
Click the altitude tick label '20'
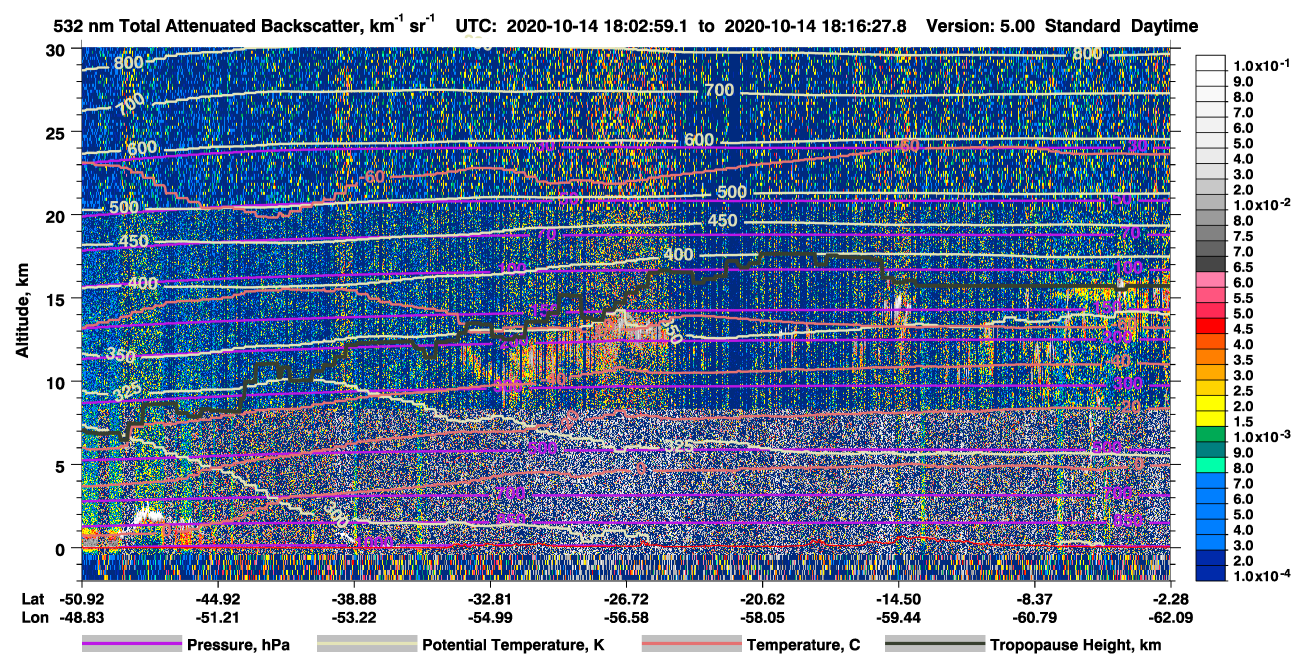(57, 216)
